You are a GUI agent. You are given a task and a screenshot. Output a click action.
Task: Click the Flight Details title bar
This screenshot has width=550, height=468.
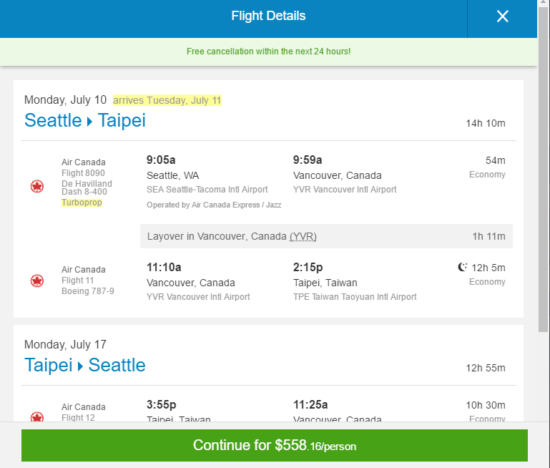click(x=268, y=16)
